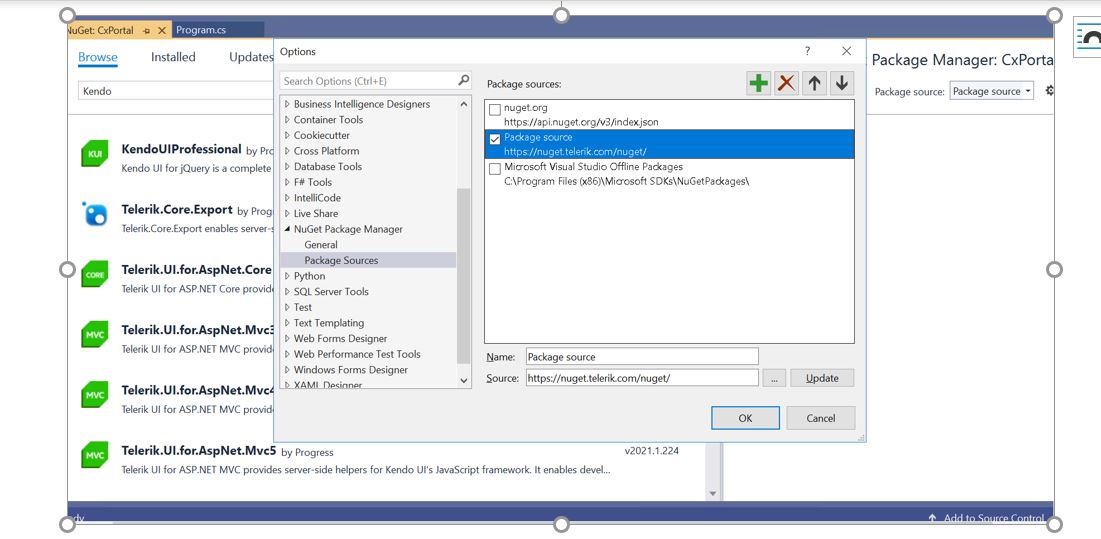Expand SQL Server Tools node
Viewport: 1101px width, 539px height.
point(287,291)
